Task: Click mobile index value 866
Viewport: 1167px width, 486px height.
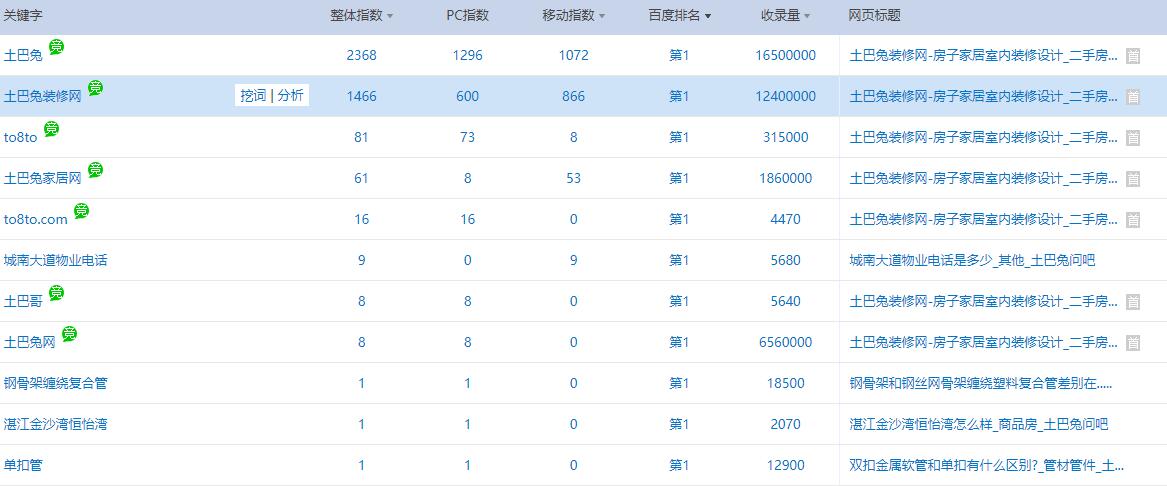Action: [574, 97]
